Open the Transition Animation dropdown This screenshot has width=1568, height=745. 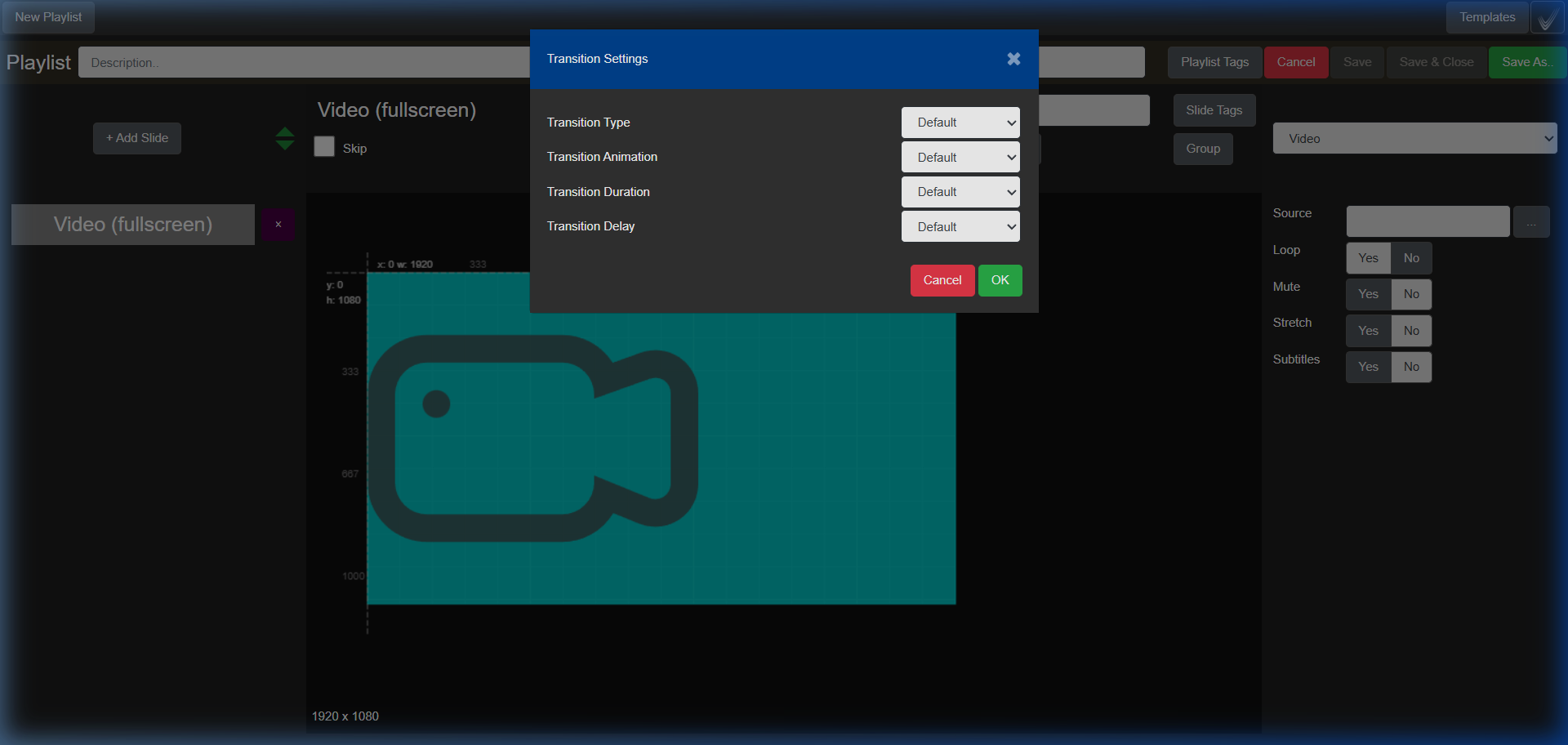pos(960,157)
